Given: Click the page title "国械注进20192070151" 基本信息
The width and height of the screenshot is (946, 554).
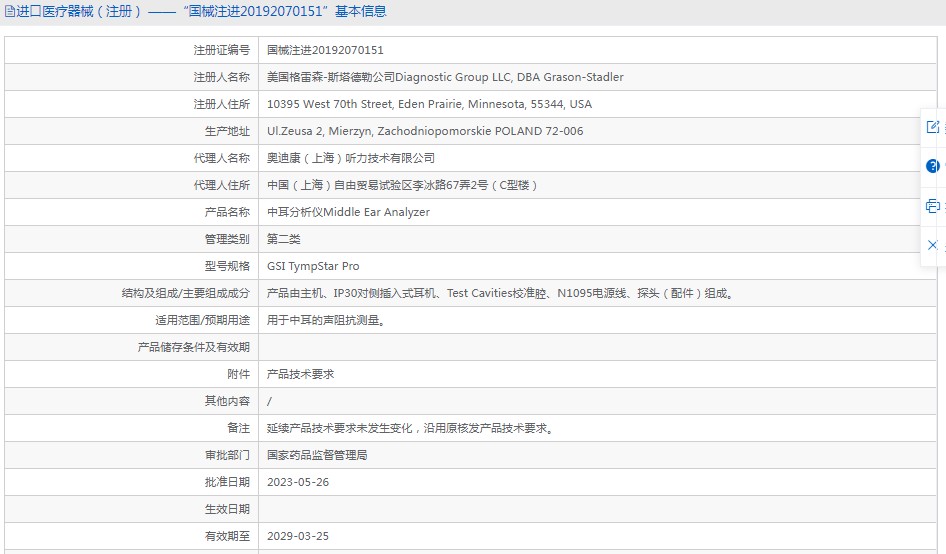Looking at the screenshot, I should [x=285, y=11].
